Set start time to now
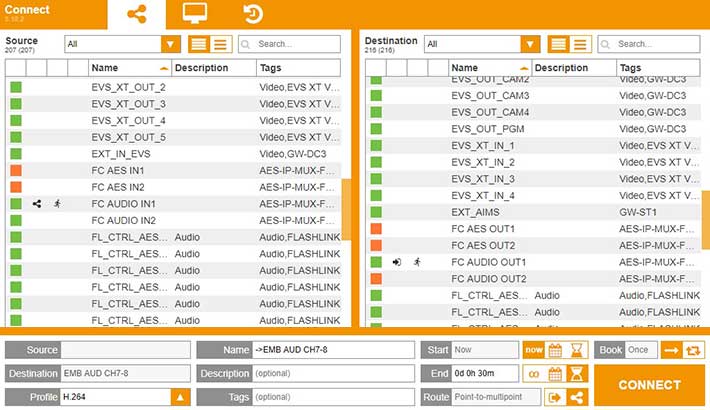Image resolution: width=710 pixels, height=410 pixels. (x=534, y=350)
